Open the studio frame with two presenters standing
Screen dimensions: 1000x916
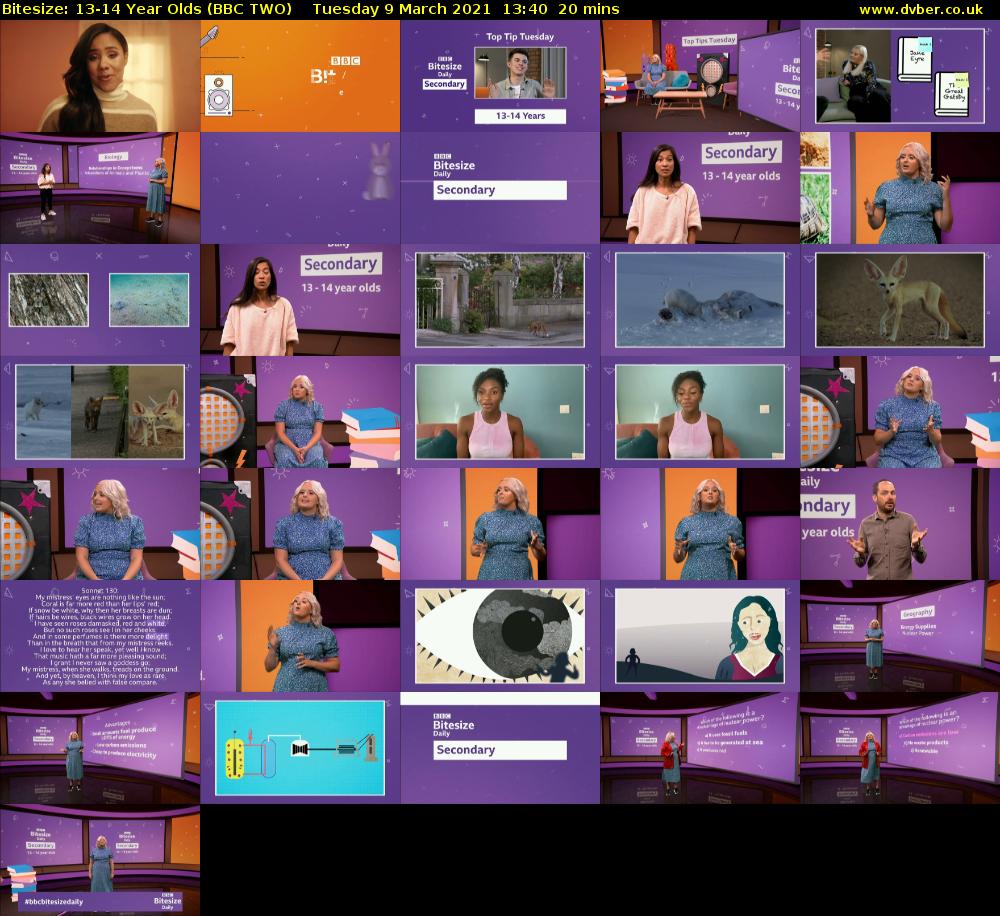pos(100,188)
